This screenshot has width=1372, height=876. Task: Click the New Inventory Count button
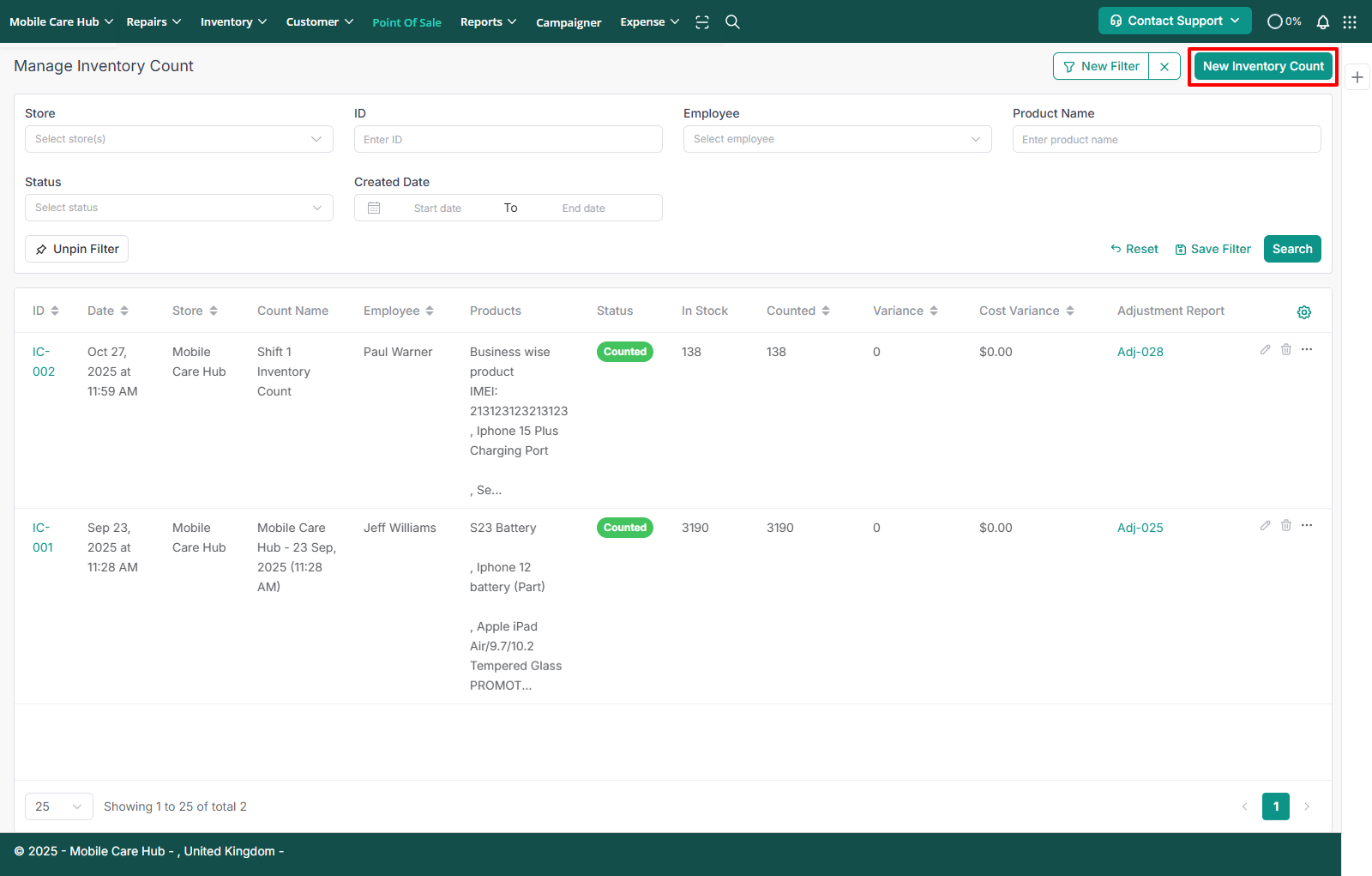click(1263, 67)
